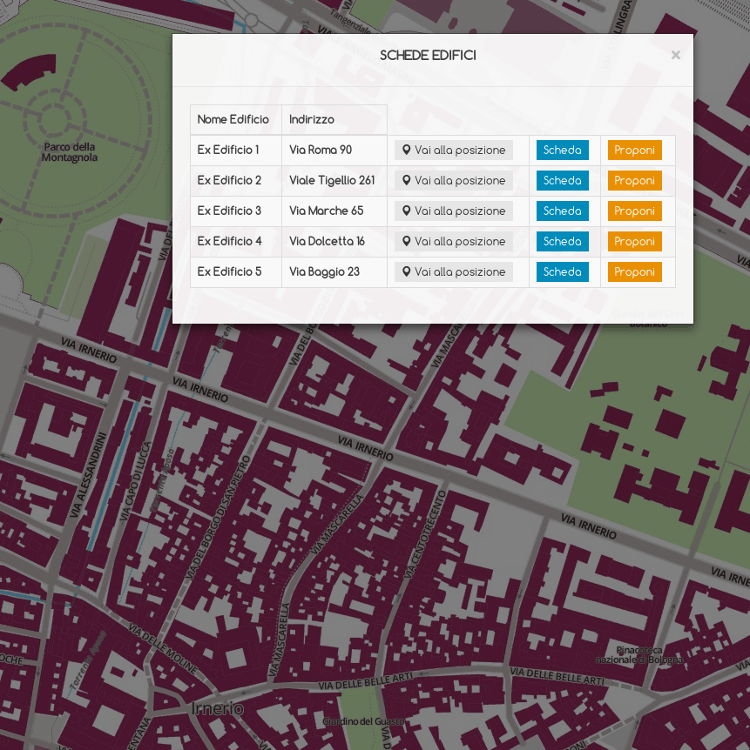Viewport: 750px width, 750px height.
Task: Open Scheda for Ex Edificio 5
Action: pos(562,272)
